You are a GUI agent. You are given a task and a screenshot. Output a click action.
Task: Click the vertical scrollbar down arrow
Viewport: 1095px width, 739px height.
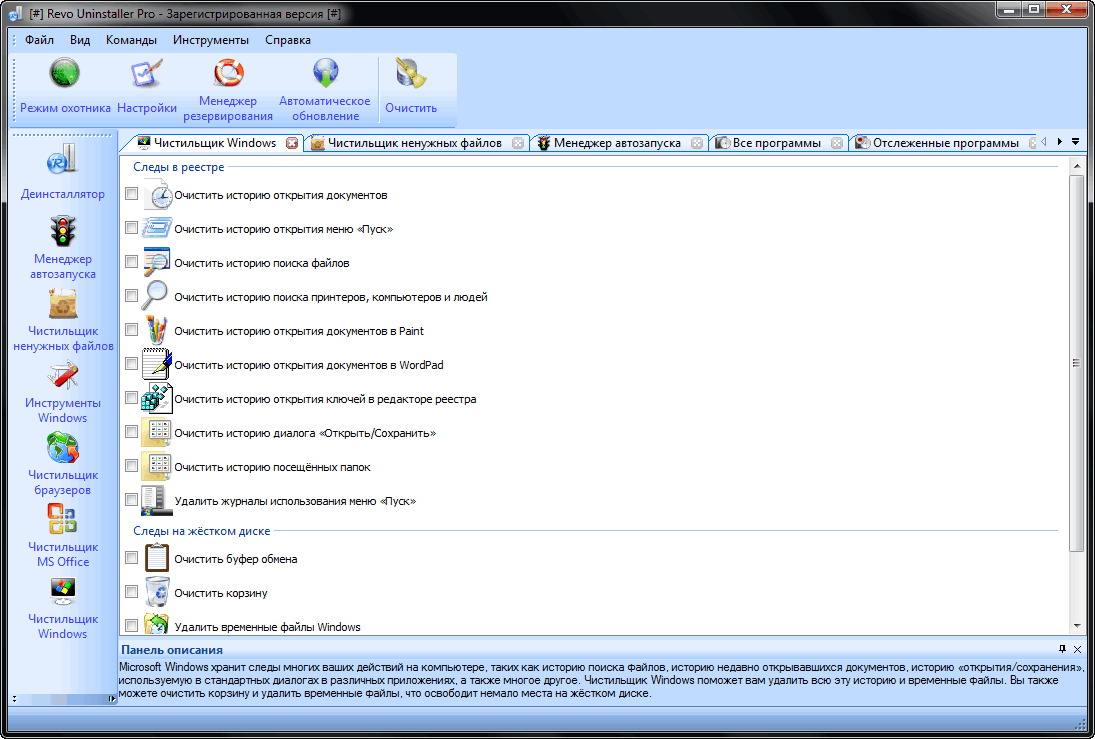[1076, 625]
